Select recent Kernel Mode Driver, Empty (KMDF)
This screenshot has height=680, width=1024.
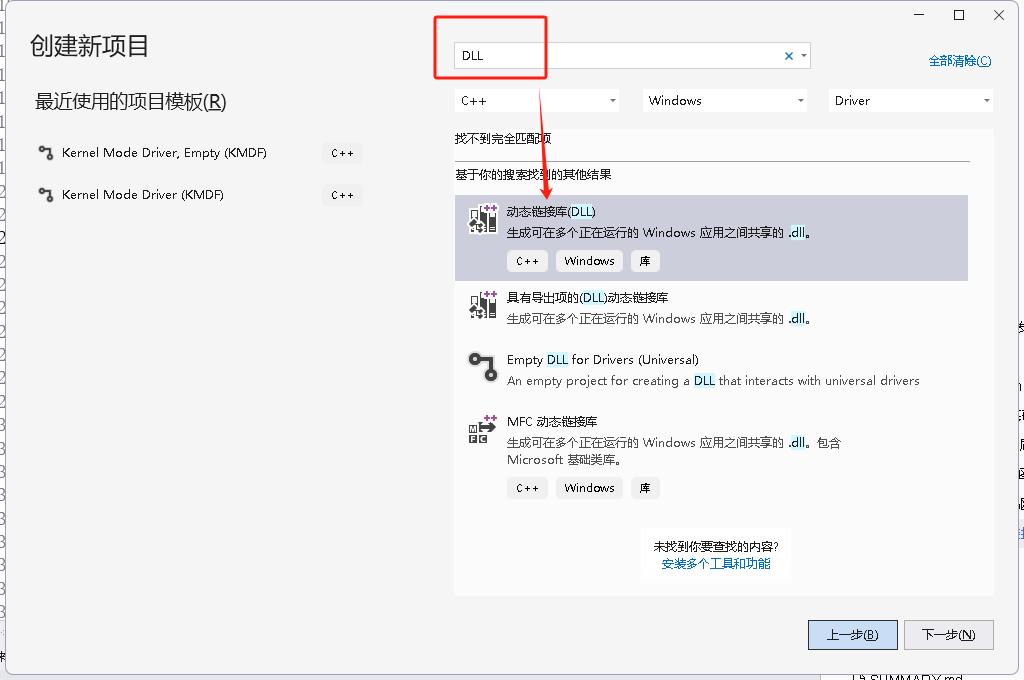(x=164, y=153)
